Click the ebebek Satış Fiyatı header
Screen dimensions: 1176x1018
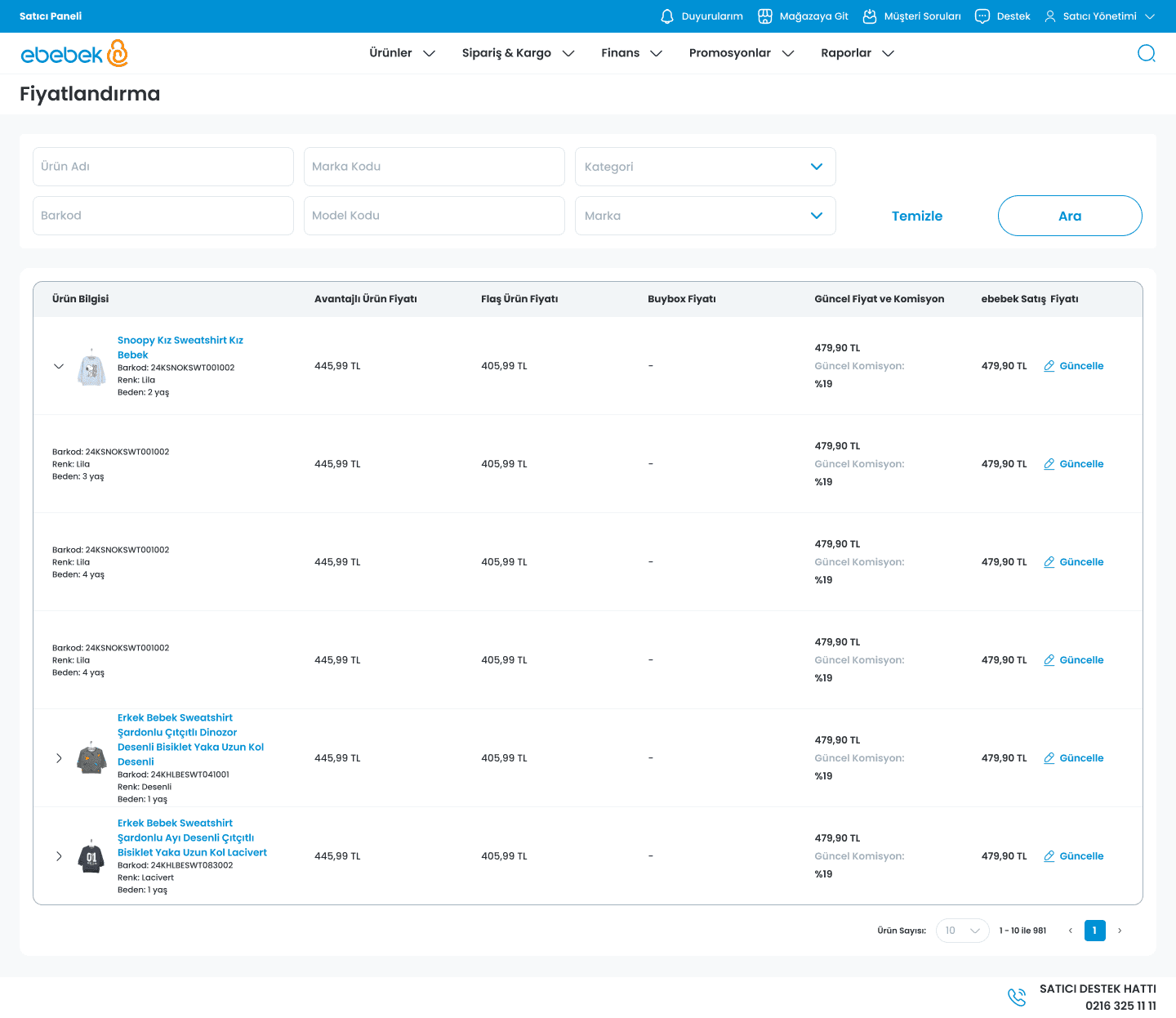[1030, 299]
